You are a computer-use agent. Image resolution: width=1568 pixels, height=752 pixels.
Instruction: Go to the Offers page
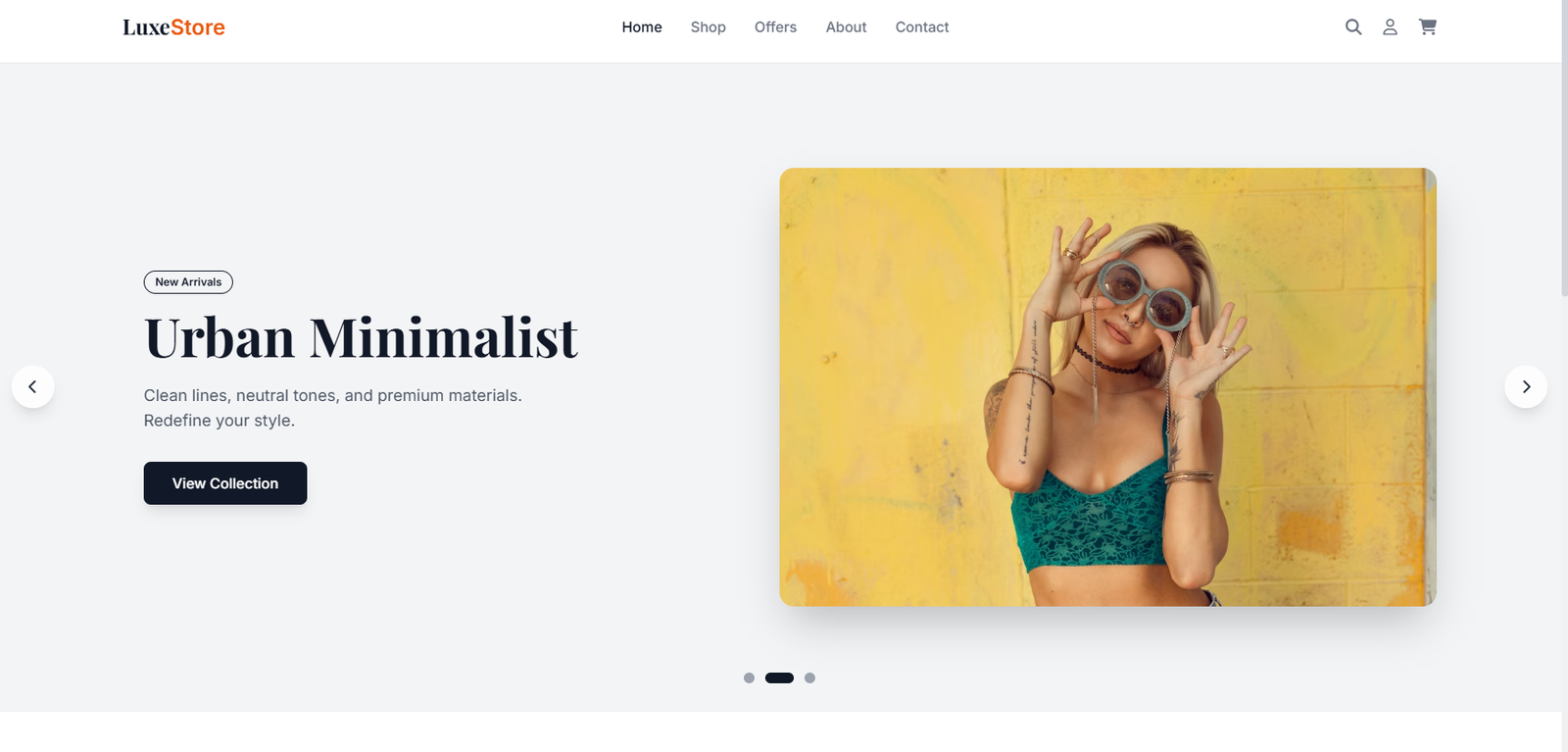pos(775,27)
